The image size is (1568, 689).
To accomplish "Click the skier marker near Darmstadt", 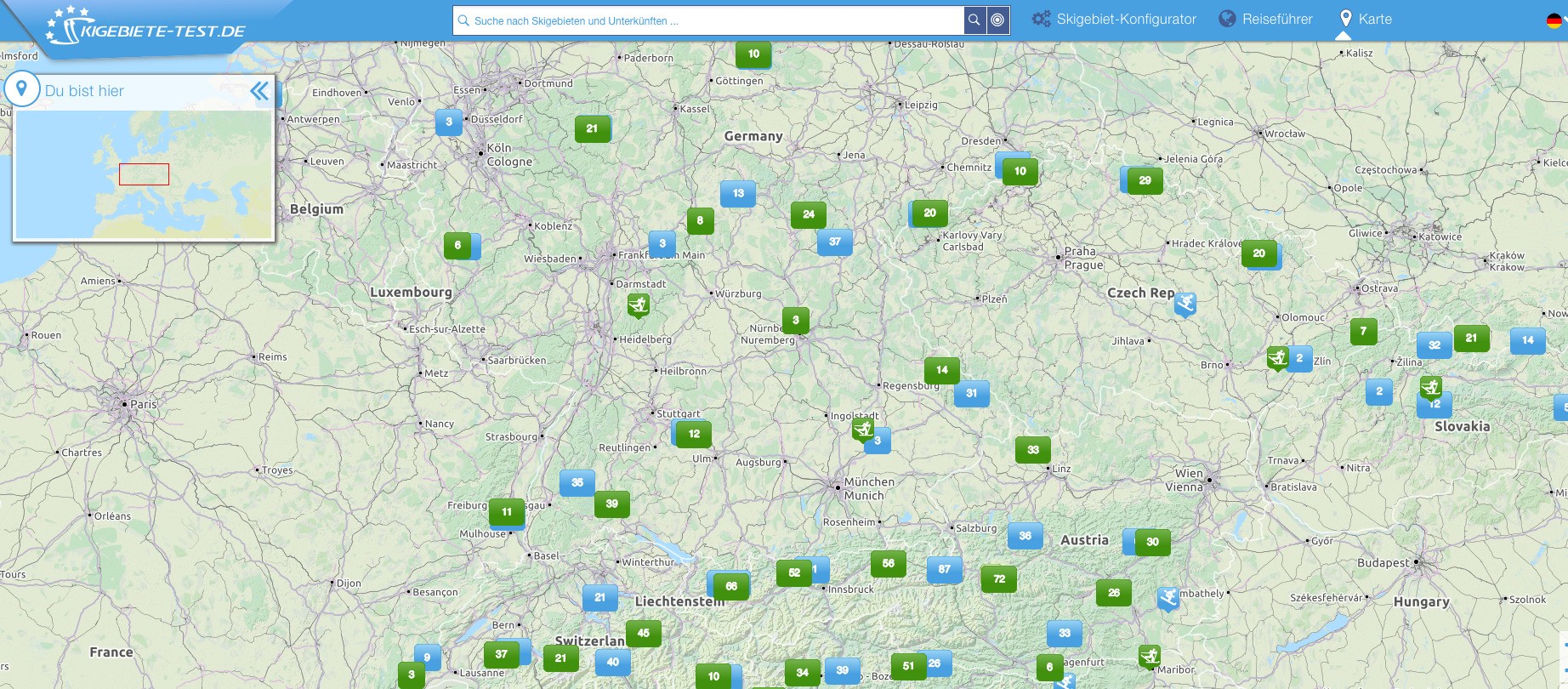I will pos(639,304).
